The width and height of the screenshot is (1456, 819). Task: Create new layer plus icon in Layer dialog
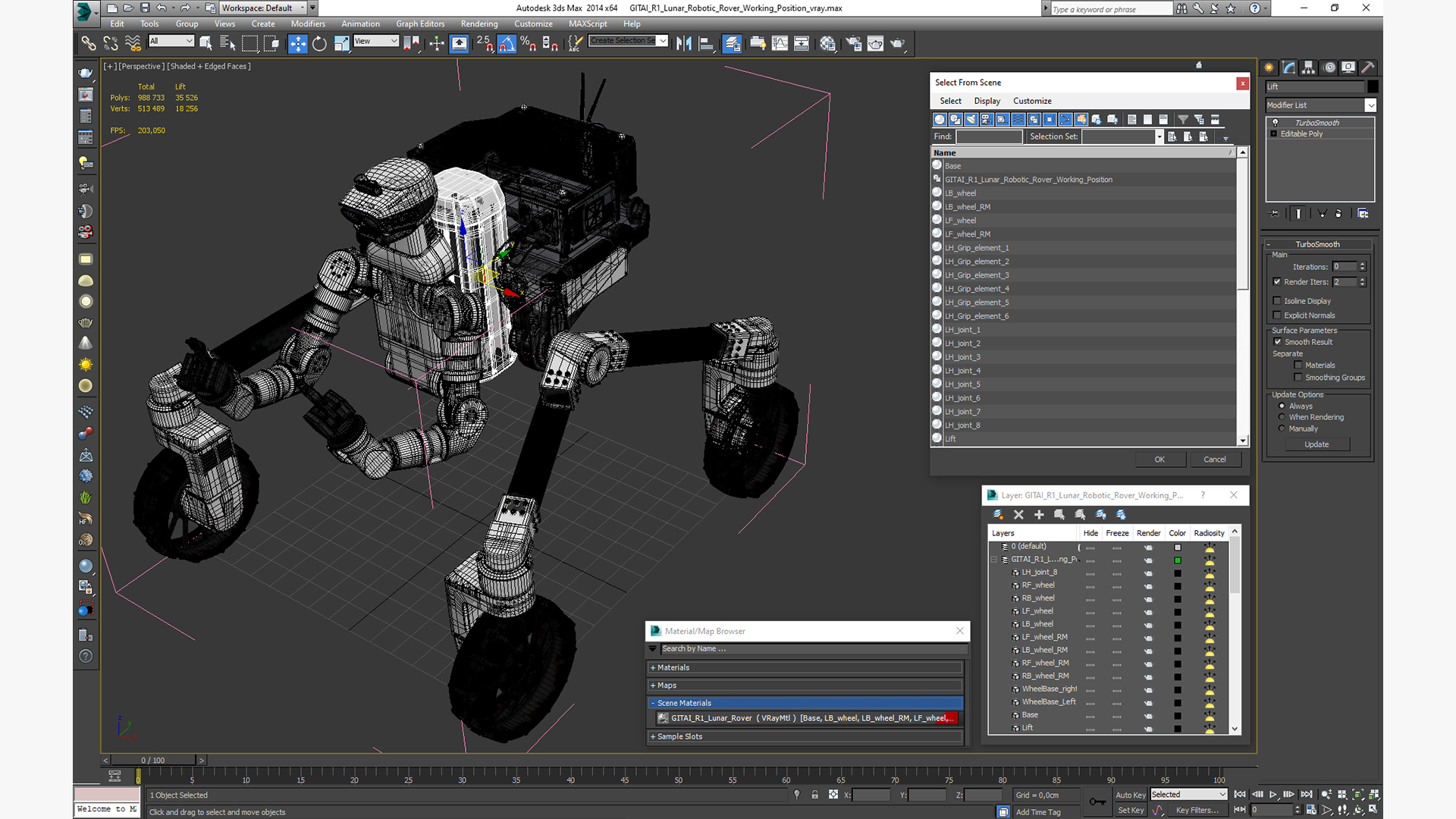(1039, 515)
